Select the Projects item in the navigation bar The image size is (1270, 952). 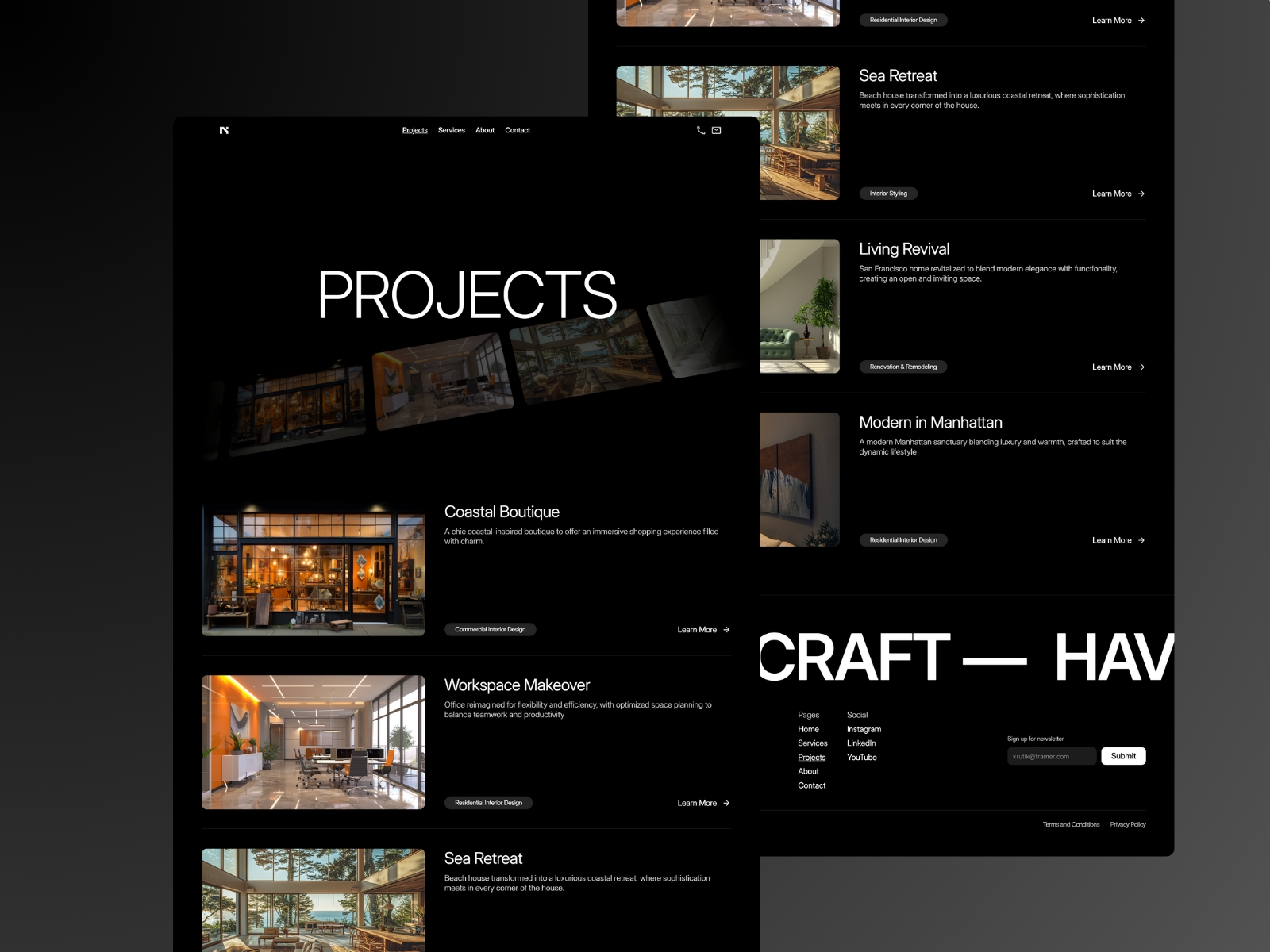(414, 130)
